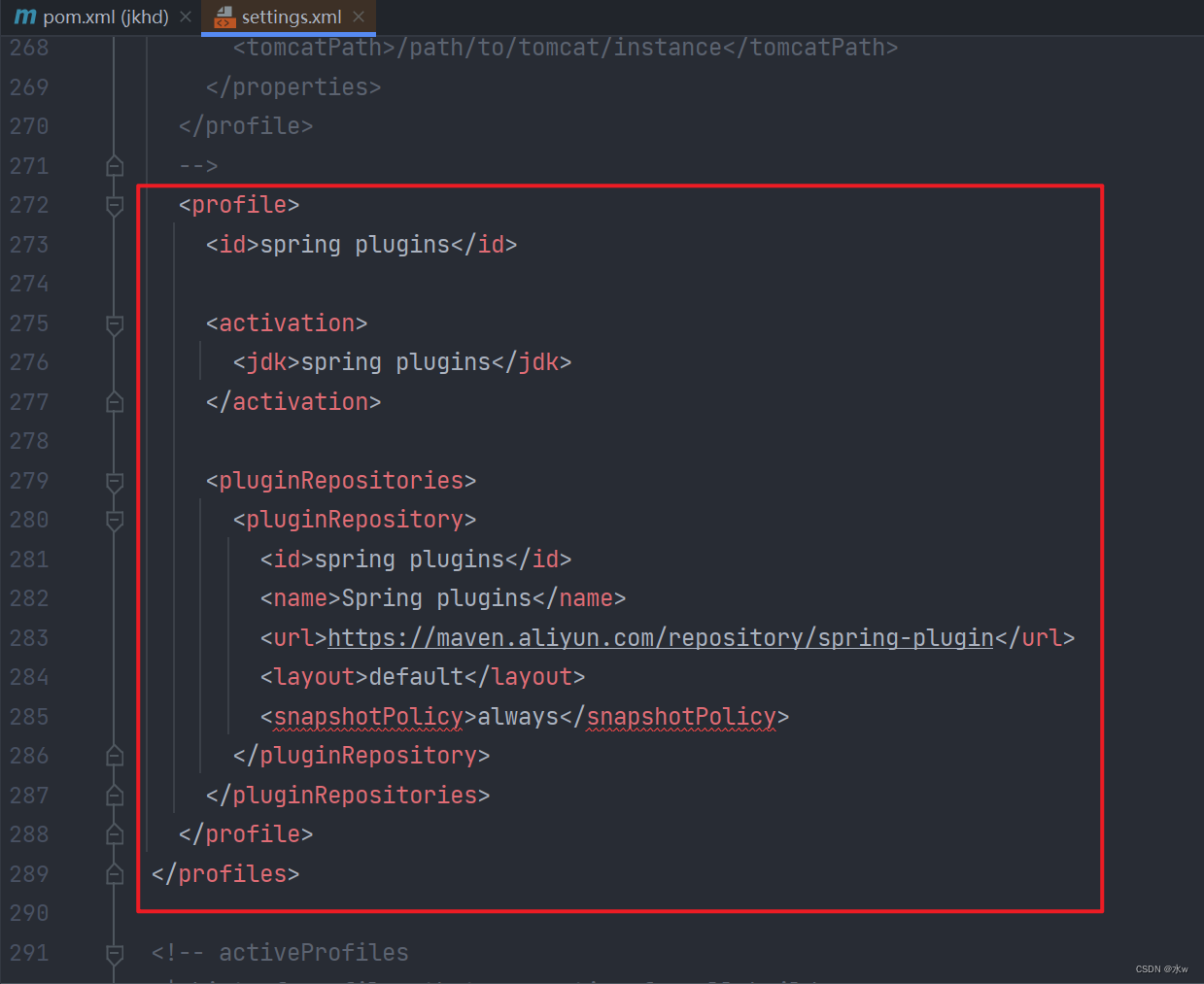Click the closing activation tag
This screenshot has height=984, width=1204.
[293, 402]
